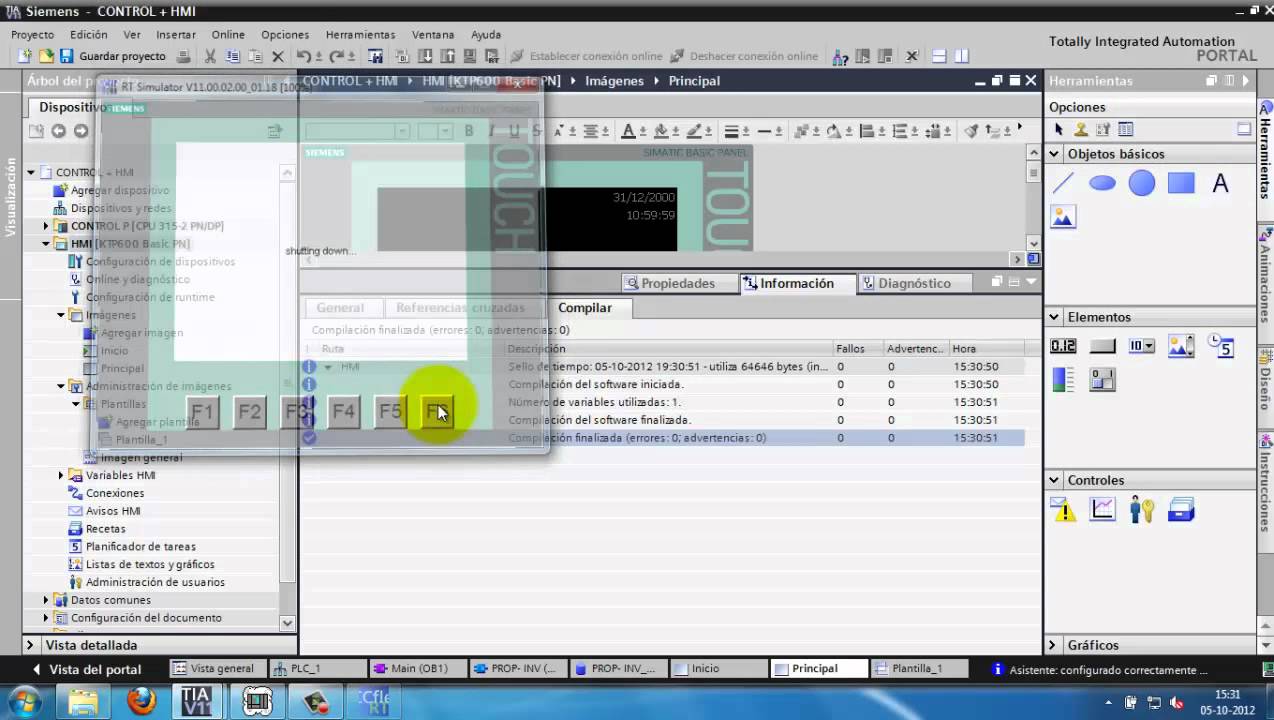Expand Datos comunes tree node

(46, 600)
